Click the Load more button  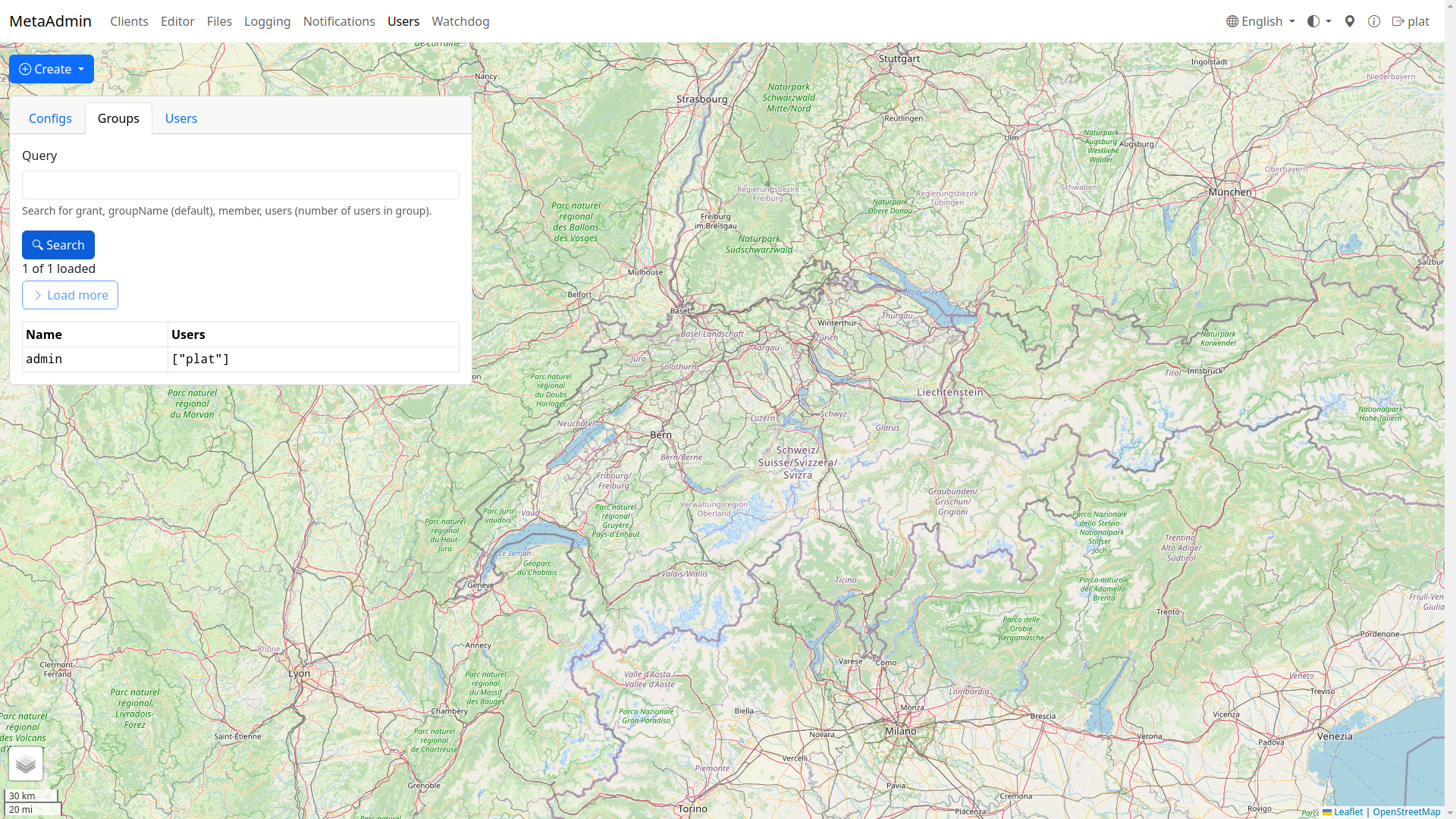click(x=70, y=295)
